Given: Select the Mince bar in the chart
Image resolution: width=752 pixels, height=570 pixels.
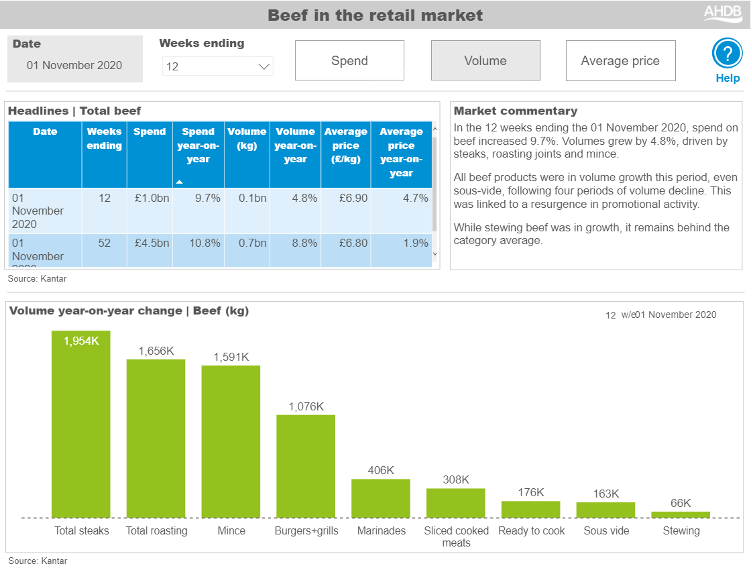Looking at the screenshot, I should (231, 441).
